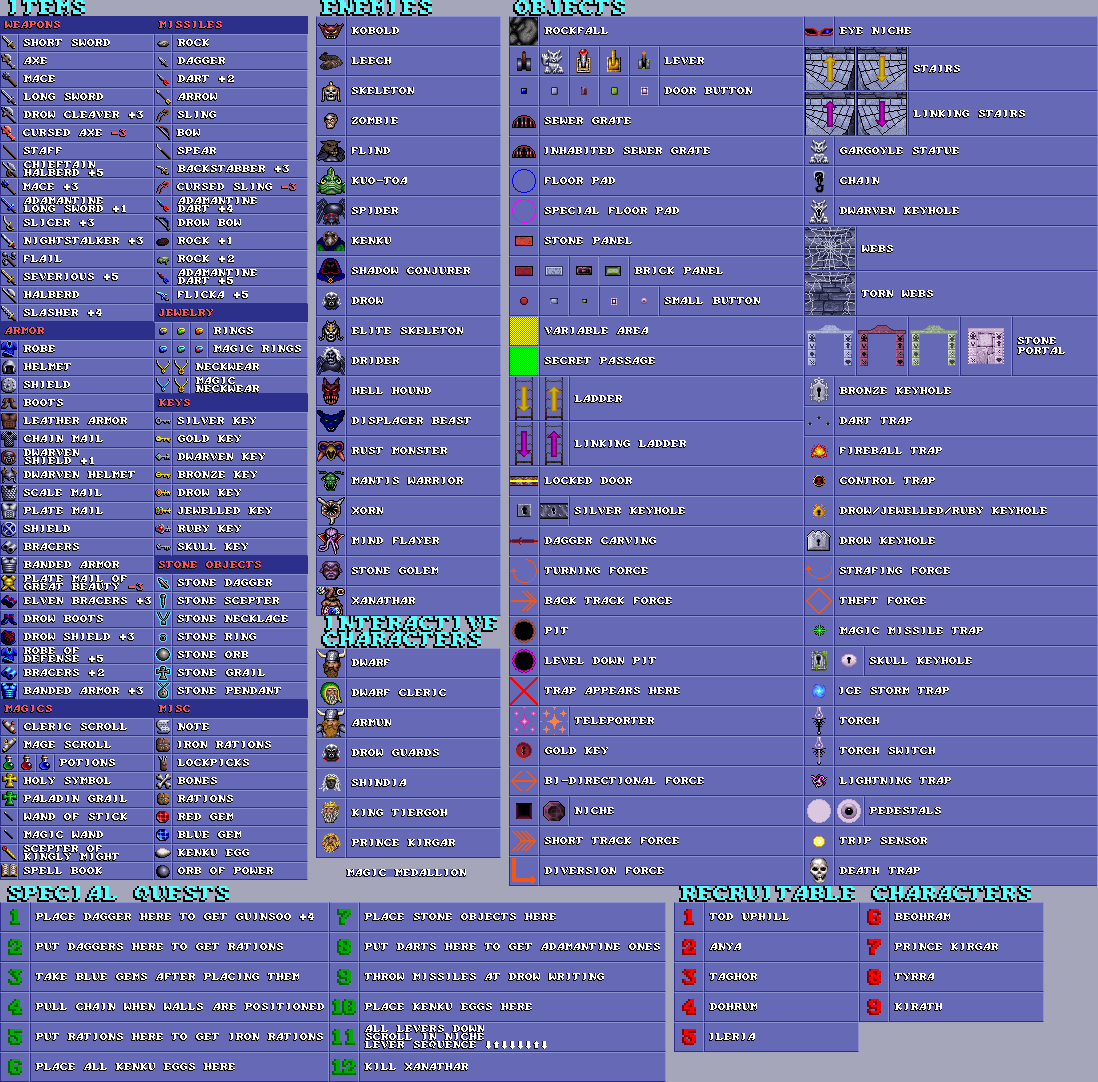Select the Dwarf Cleric portrait icon
Viewport: 1098px width, 1082px height.
[x=331, y=693]
